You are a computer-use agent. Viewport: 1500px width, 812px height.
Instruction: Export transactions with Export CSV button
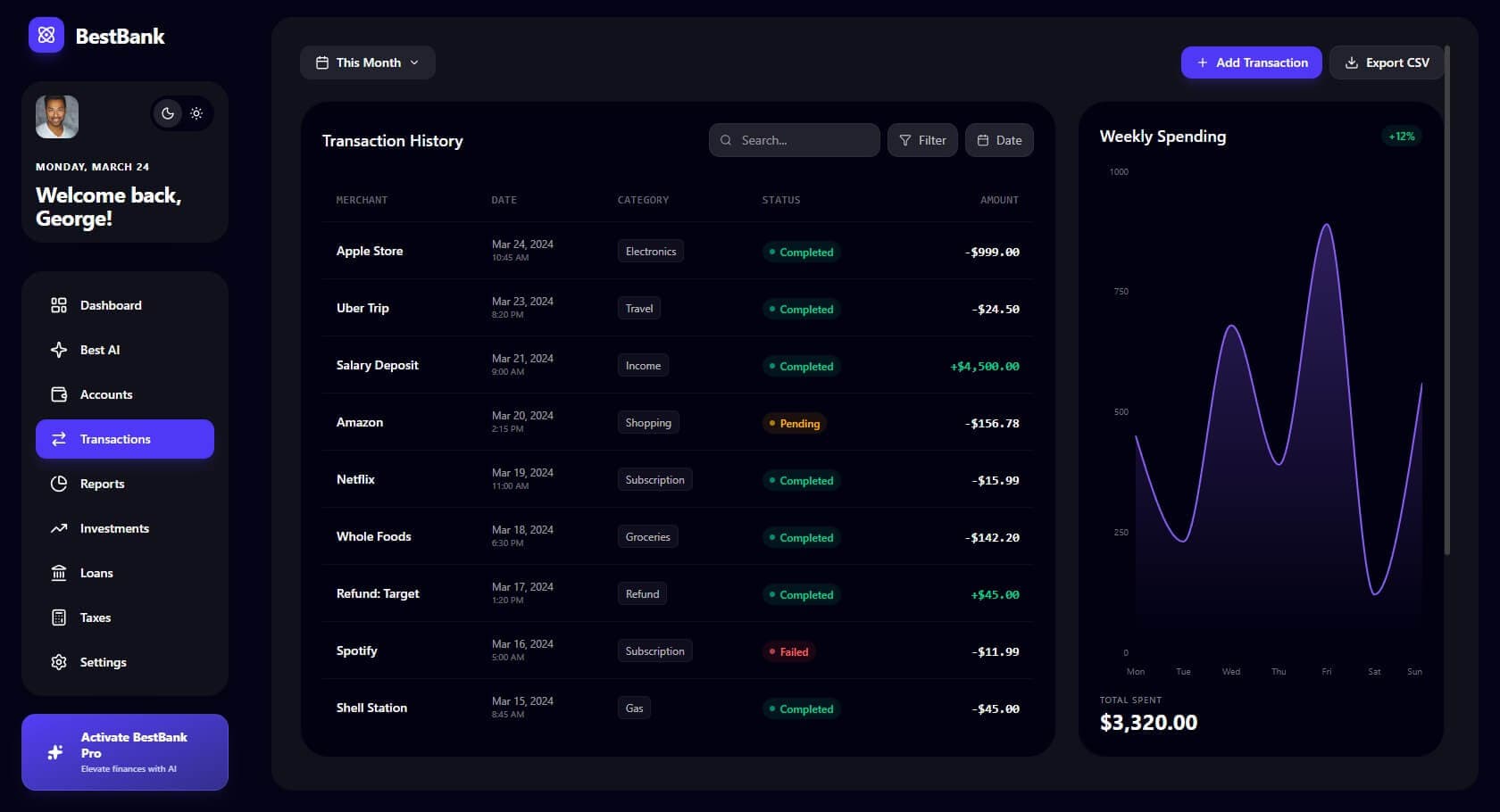(x=1387, y=62)
